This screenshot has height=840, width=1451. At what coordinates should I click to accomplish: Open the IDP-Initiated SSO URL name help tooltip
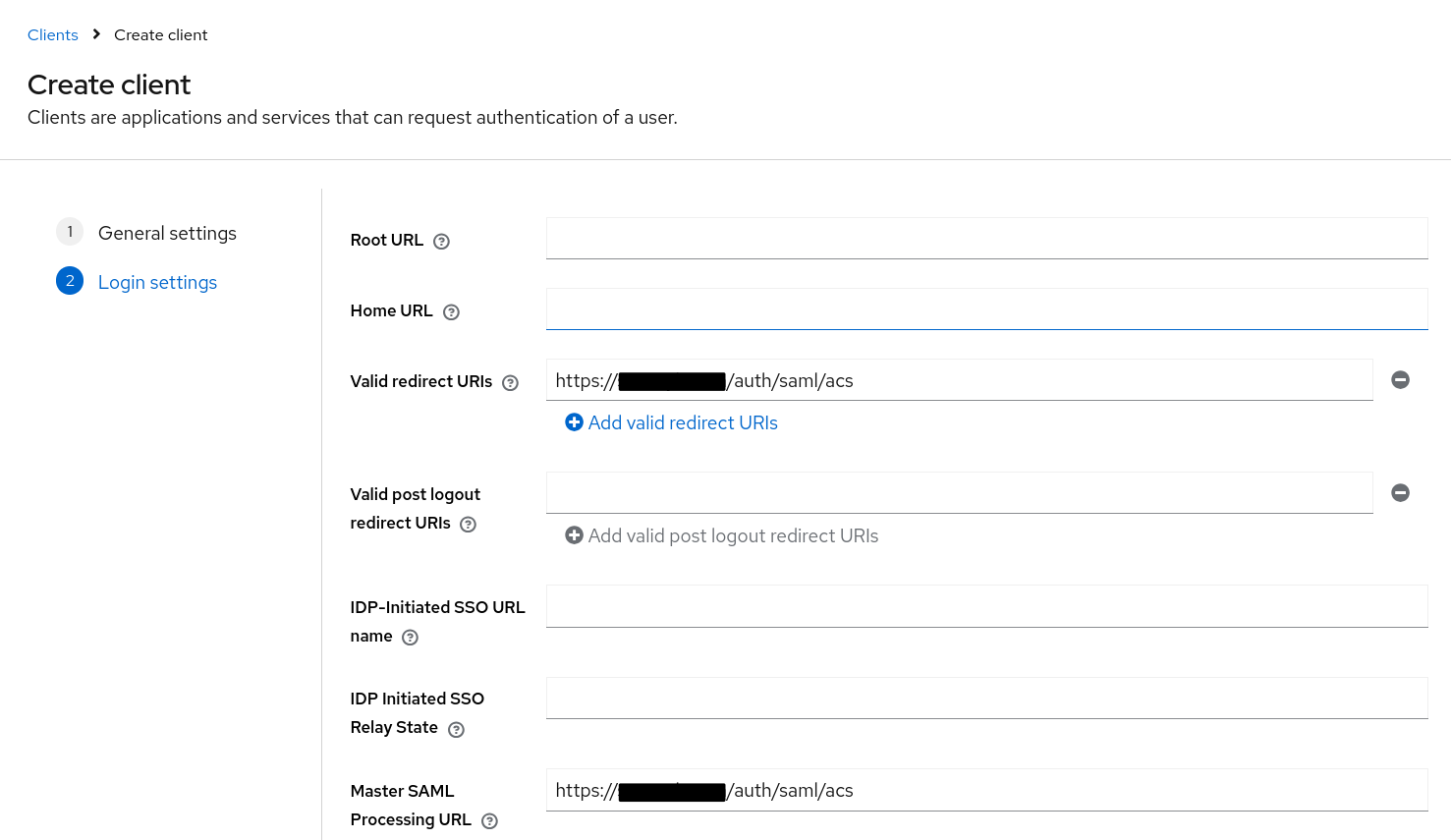(x=410, y=637)
